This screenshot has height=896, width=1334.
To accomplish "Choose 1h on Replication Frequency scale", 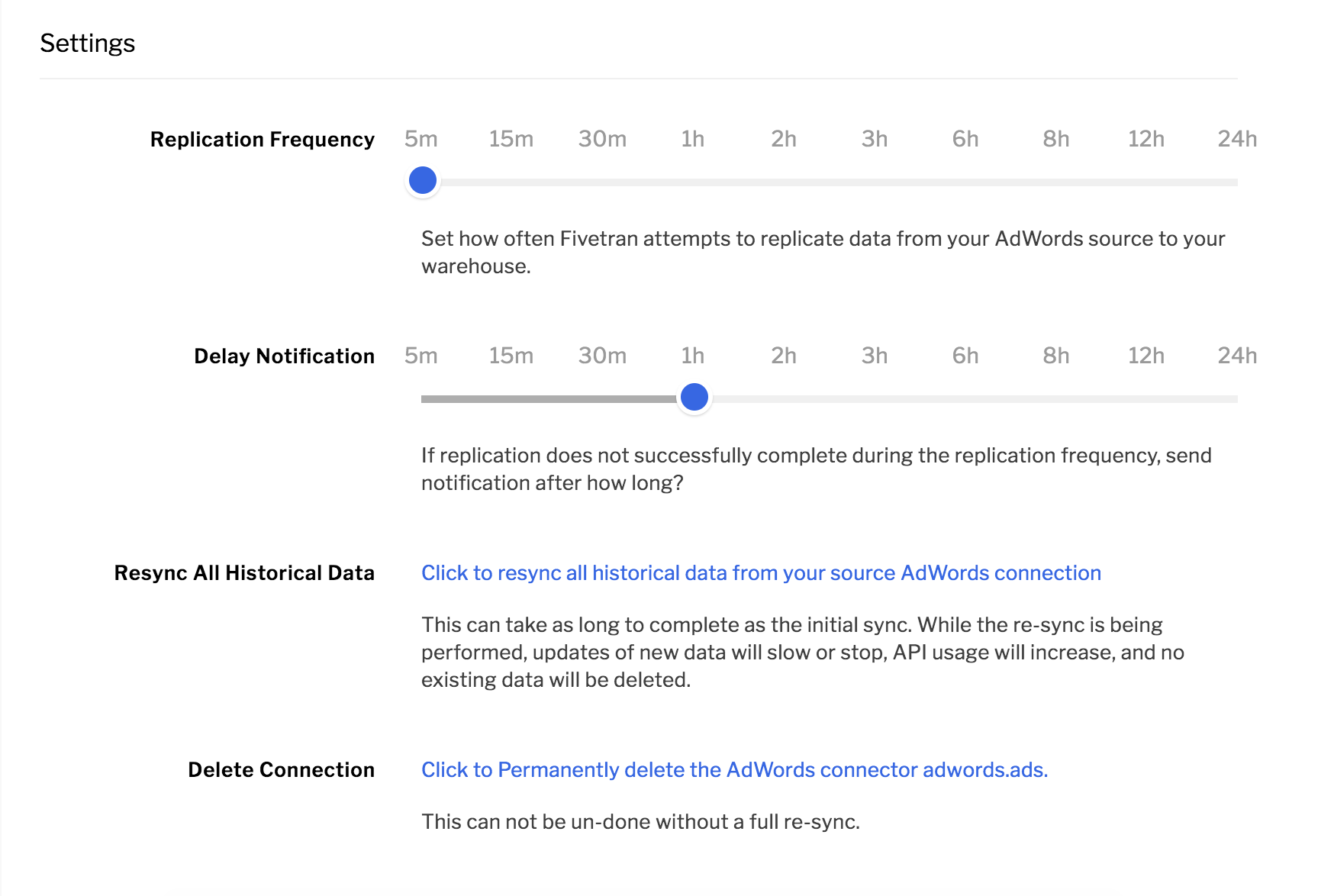I will [693, 139].
